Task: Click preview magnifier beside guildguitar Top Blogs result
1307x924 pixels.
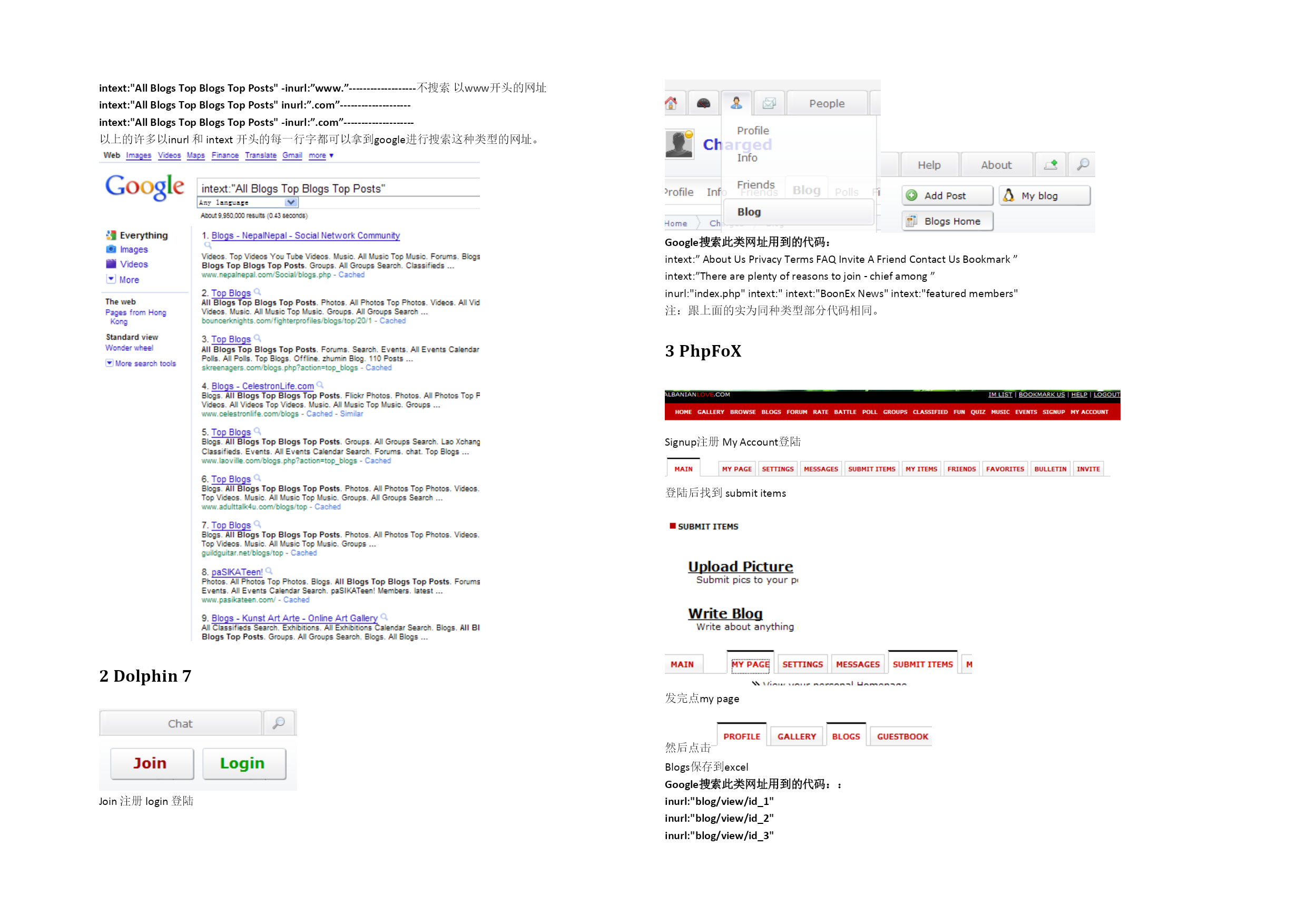Action: [x=257, y=524]
